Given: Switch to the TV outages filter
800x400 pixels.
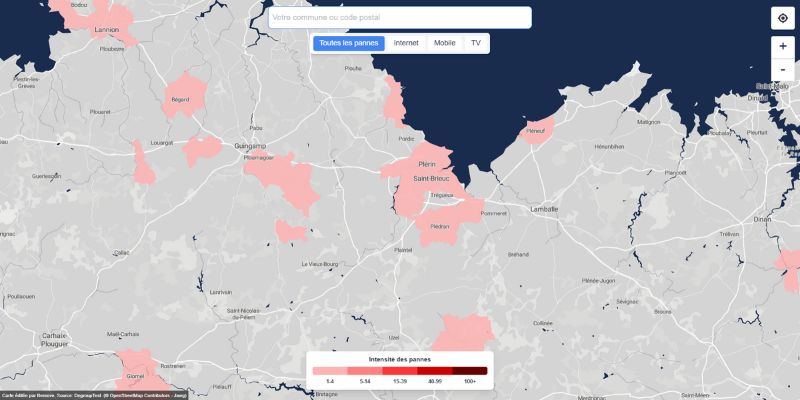Looking at the screenshot, I should [x=476, y=43].
